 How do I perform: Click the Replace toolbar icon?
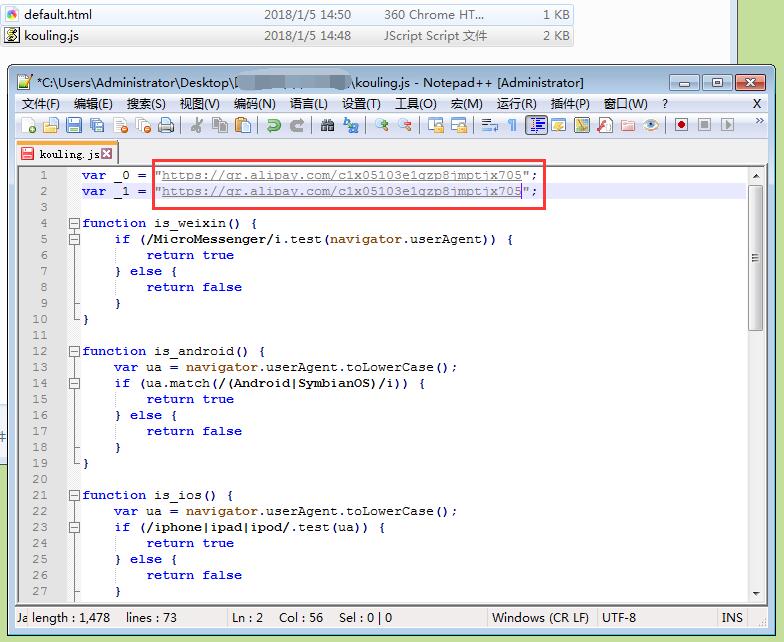pyautogui.click(x=351, y=125)
